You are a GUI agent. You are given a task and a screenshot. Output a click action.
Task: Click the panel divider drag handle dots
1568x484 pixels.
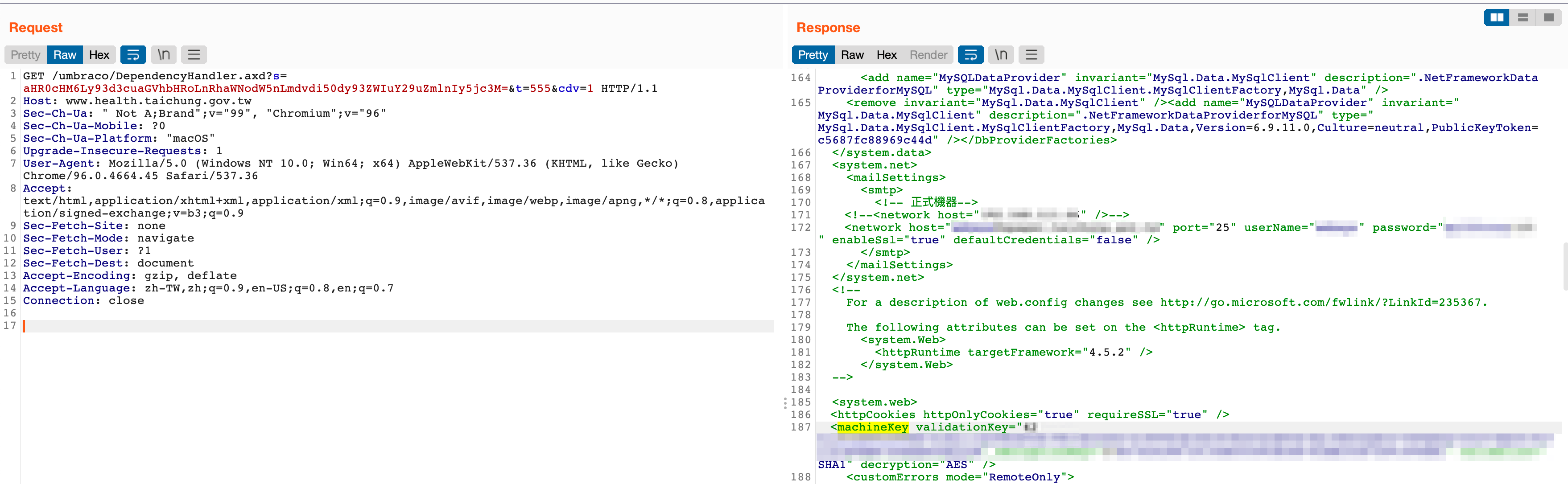coord(784,403)
